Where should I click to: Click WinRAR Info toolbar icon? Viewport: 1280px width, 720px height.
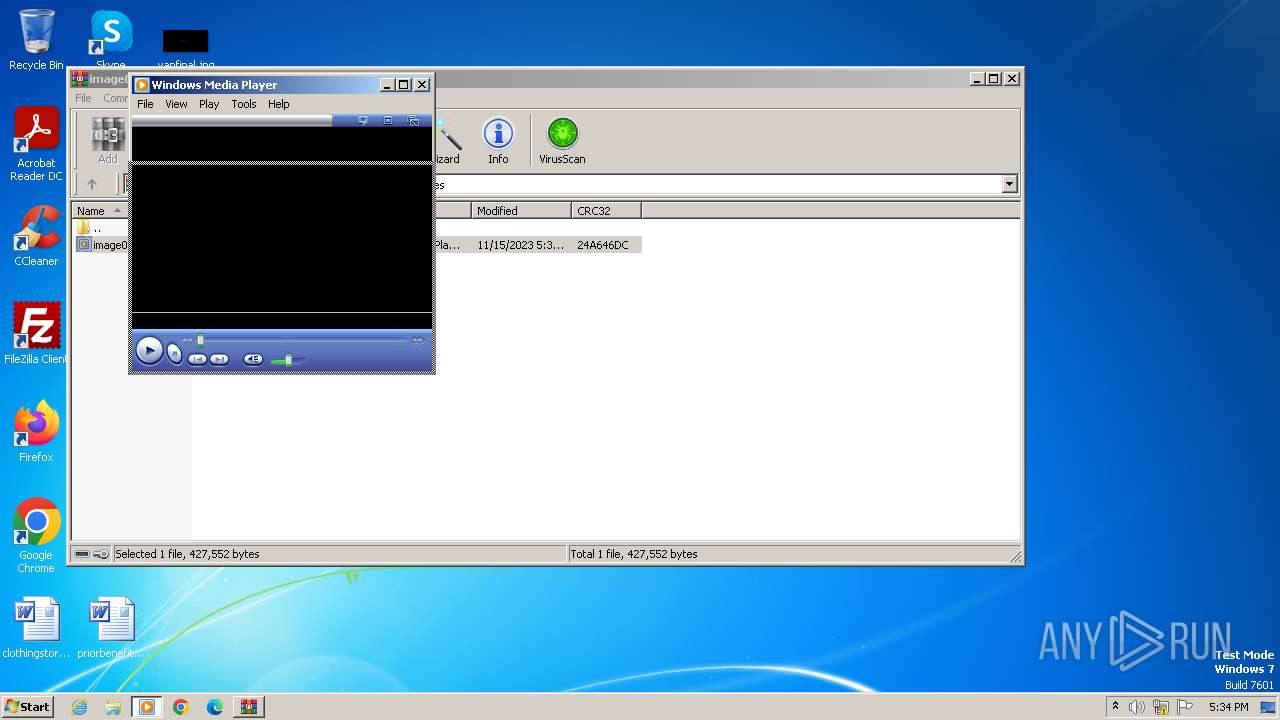tap(498, 140)
